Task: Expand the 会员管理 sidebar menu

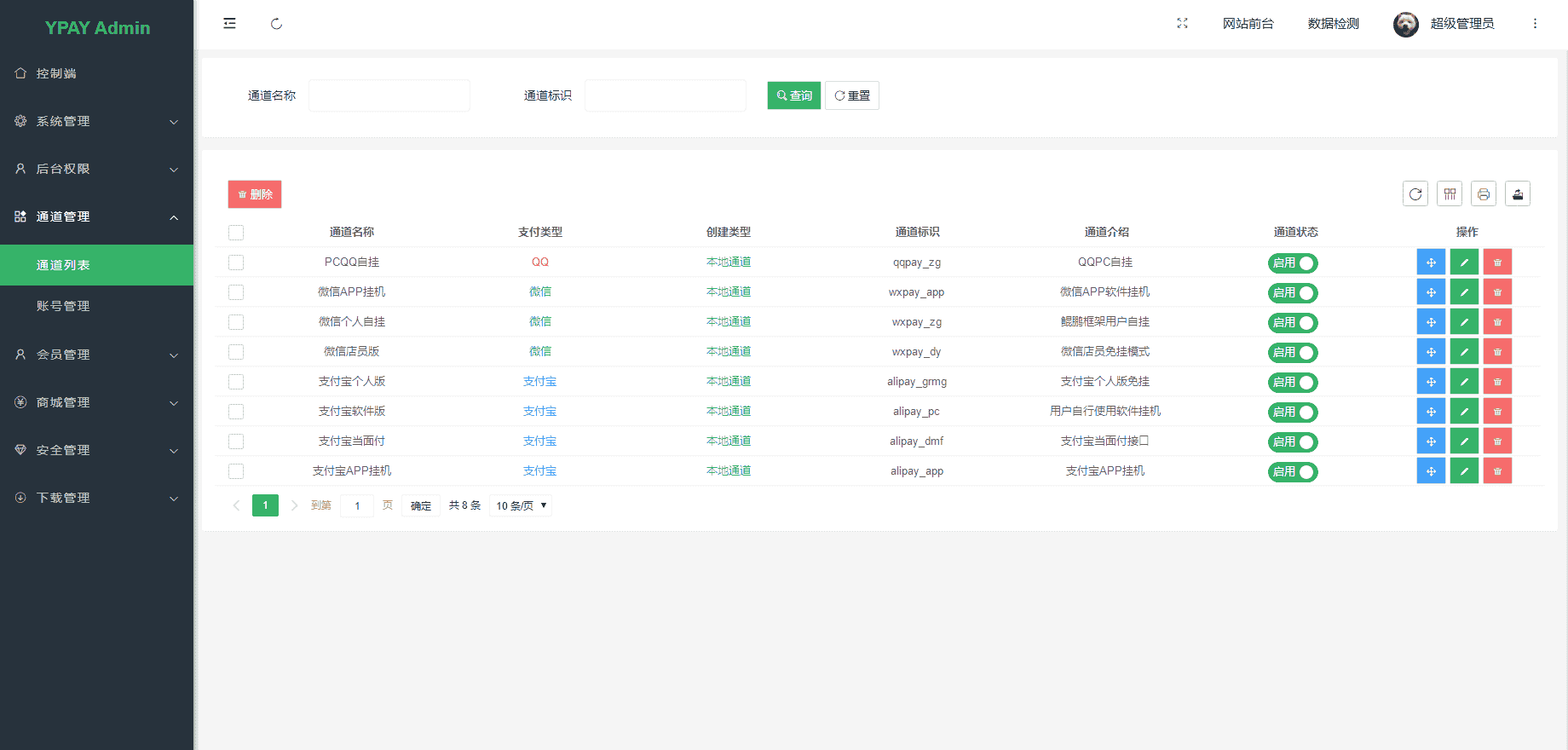Action: click(x=96, y=355)
